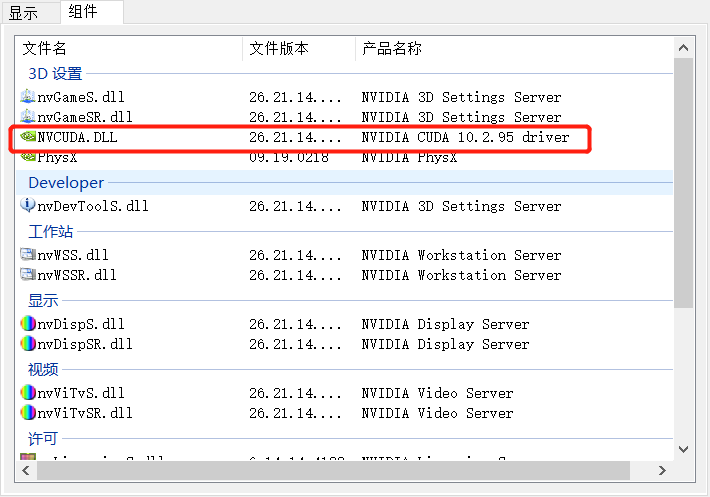Sort by 文件名 column header
Screen dimensions: 710x497
coord(129,48)
